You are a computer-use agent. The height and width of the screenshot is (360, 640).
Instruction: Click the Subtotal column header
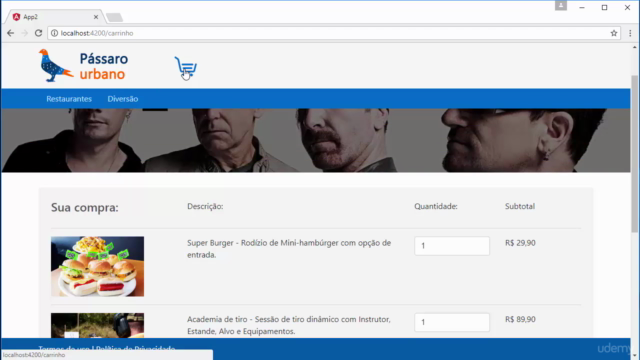[520, 206]
